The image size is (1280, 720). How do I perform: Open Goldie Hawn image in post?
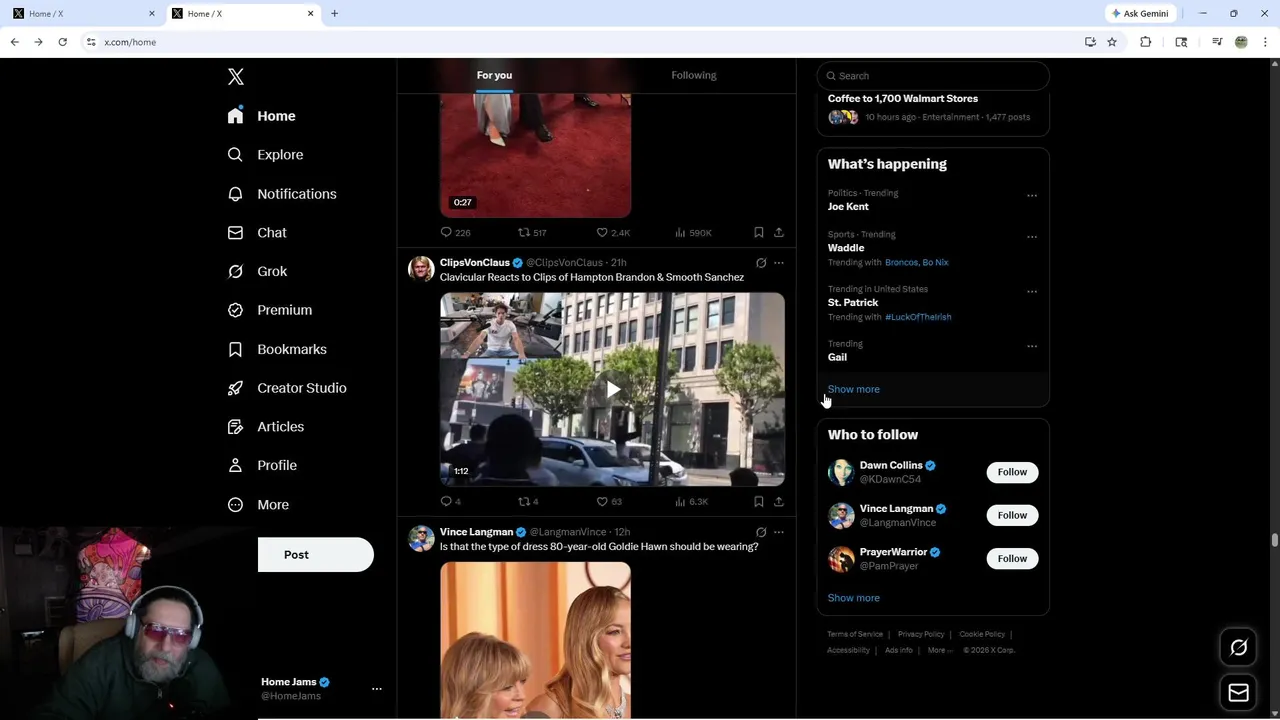click(x=535, y=640)
